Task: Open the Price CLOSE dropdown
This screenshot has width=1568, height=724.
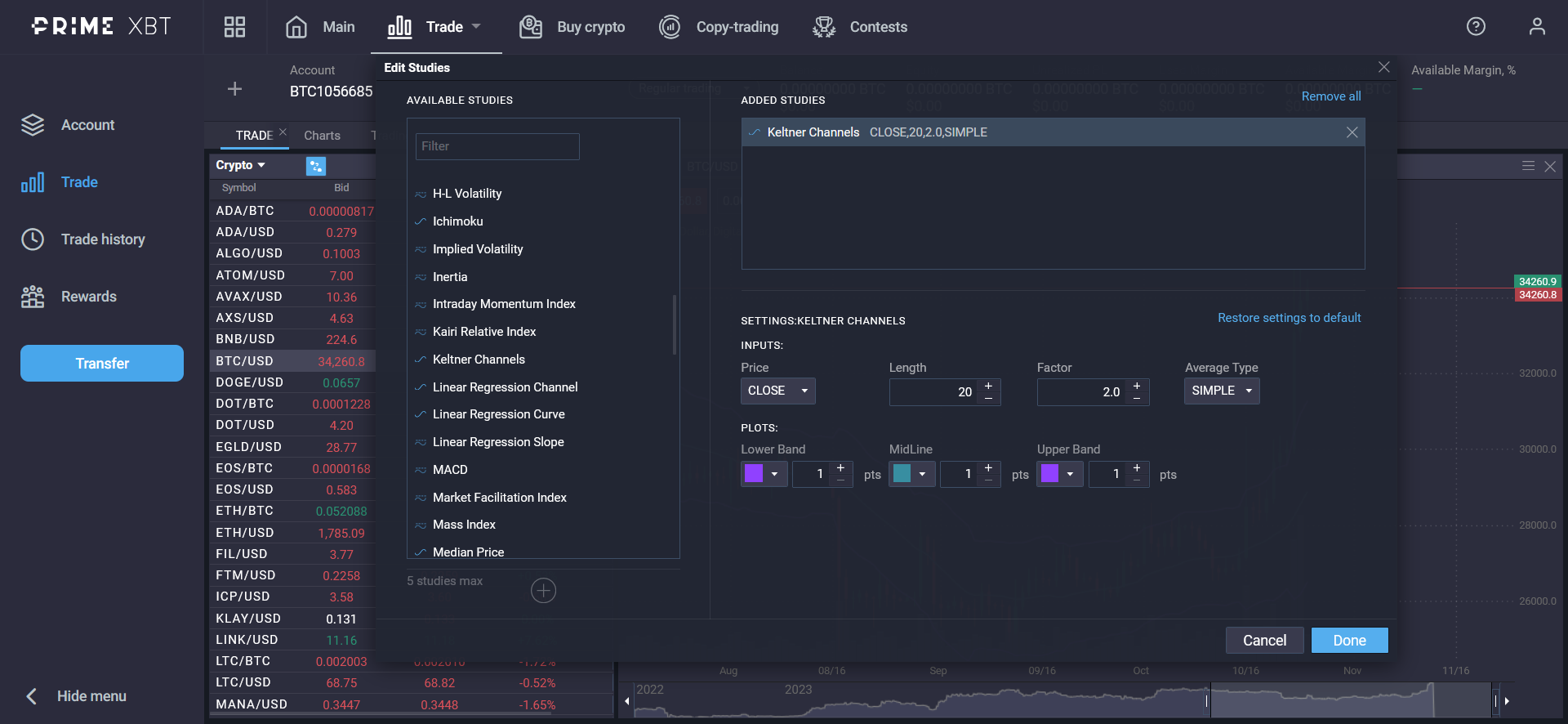Action: pyautogui.click(x=777, y=391)
